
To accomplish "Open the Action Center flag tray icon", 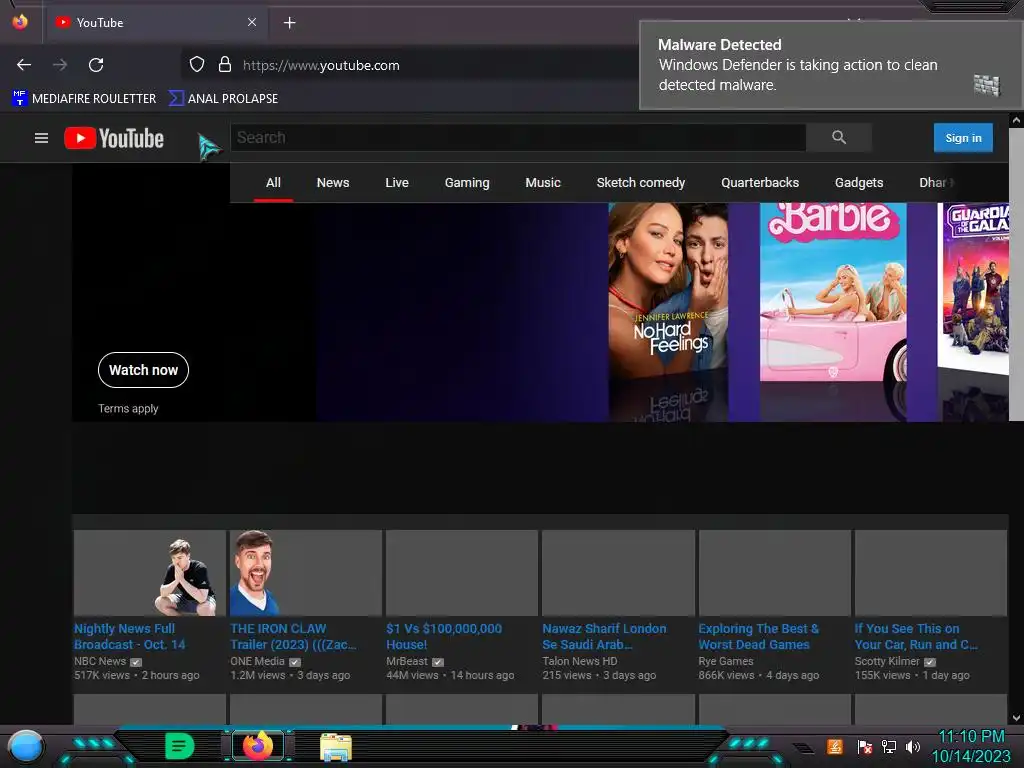I will coord(864,746).
